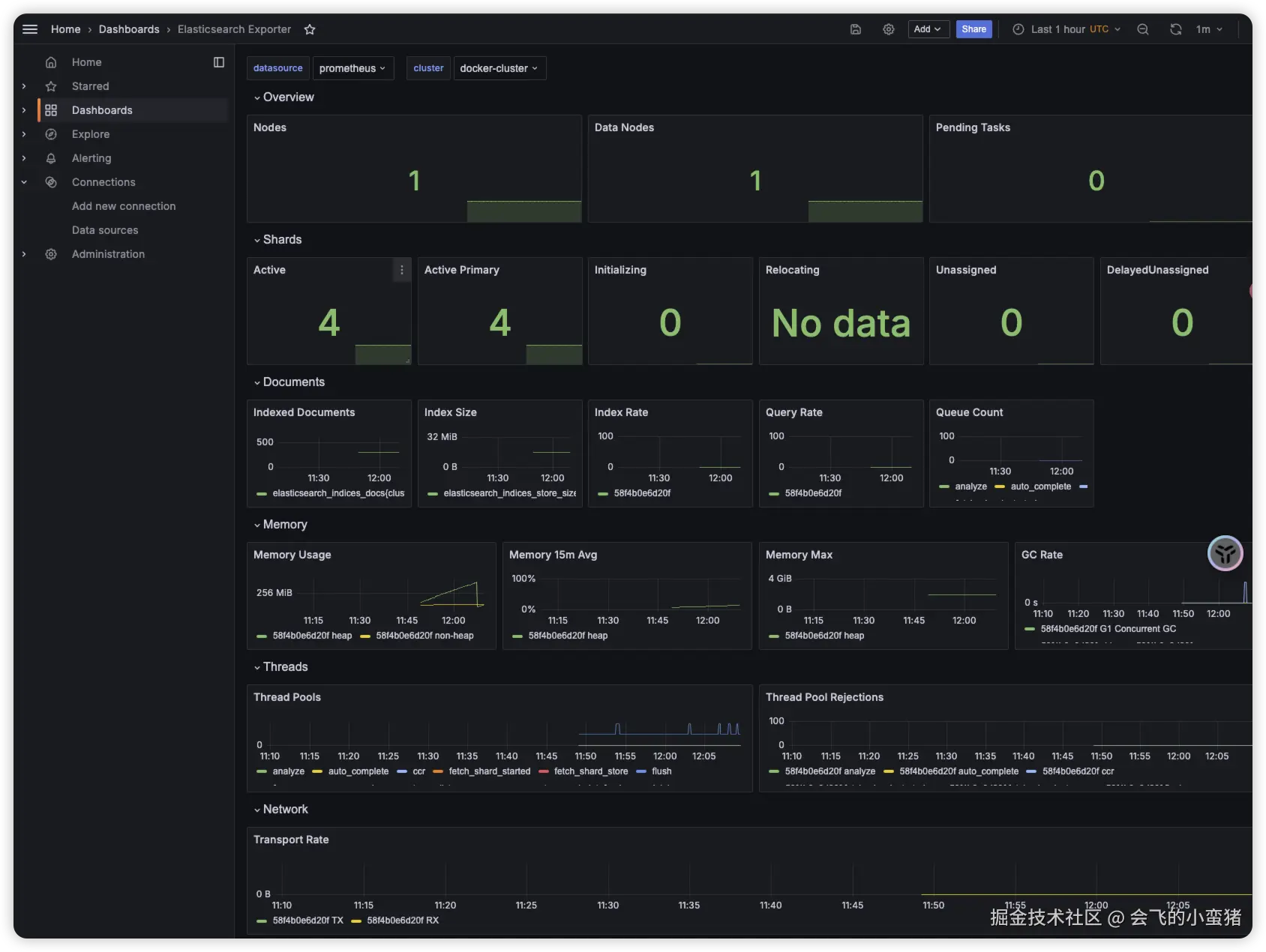Open the prometheus datasource dropdown
This screenshot has width=1266, height=952.
pyautogui.click(x=352, y=68)
